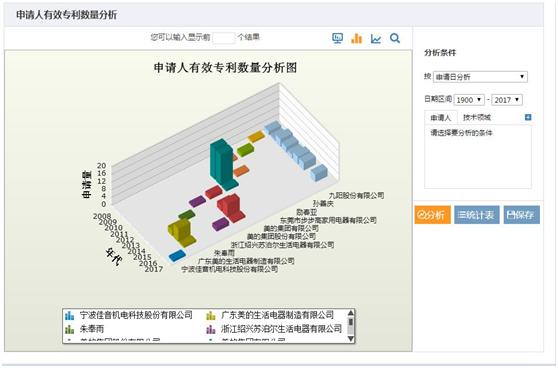The height and width of the screenshot is (368, 558).
Task: Select the 申请人 tab
Action: click(441, 118)
